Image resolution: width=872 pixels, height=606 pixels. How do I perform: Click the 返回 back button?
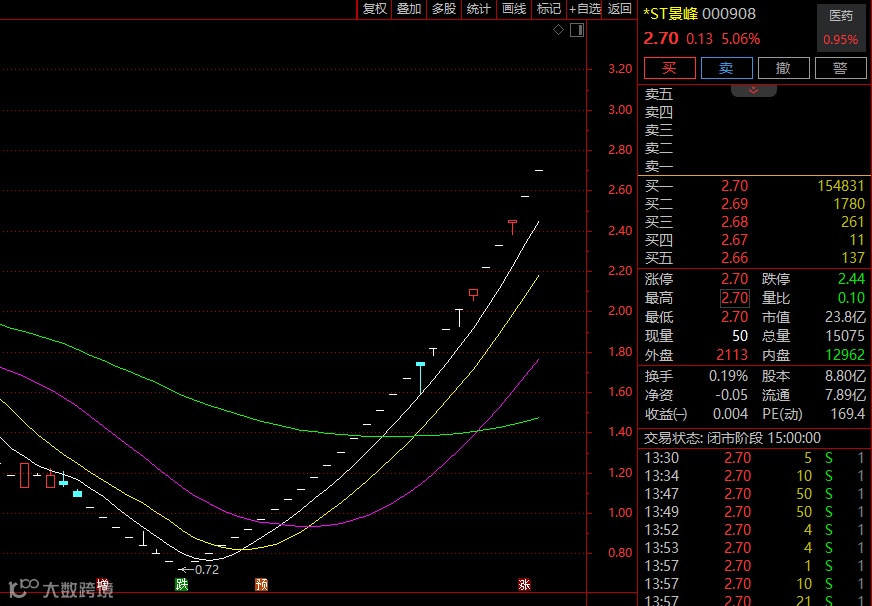(x=619, y=9)
